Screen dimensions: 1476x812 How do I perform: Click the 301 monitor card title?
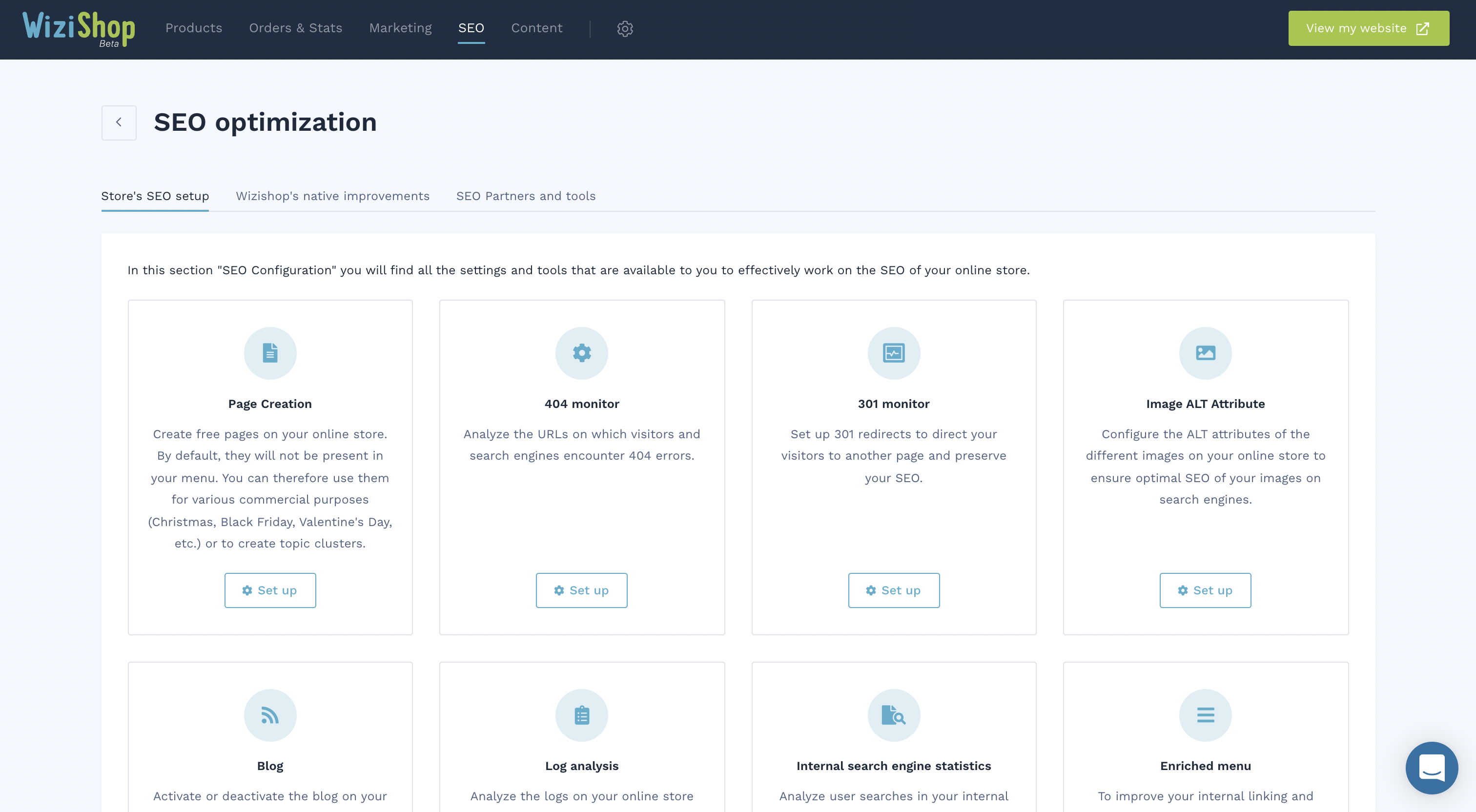[893, 404]
